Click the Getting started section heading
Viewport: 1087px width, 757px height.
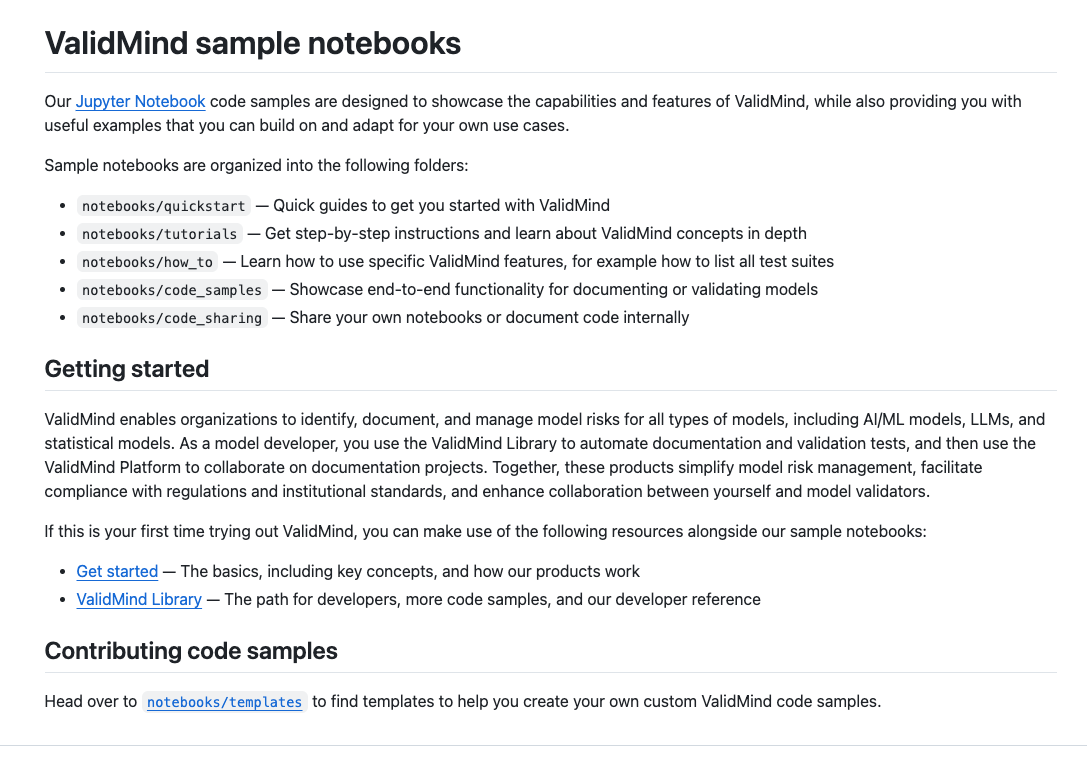(127, 369)
